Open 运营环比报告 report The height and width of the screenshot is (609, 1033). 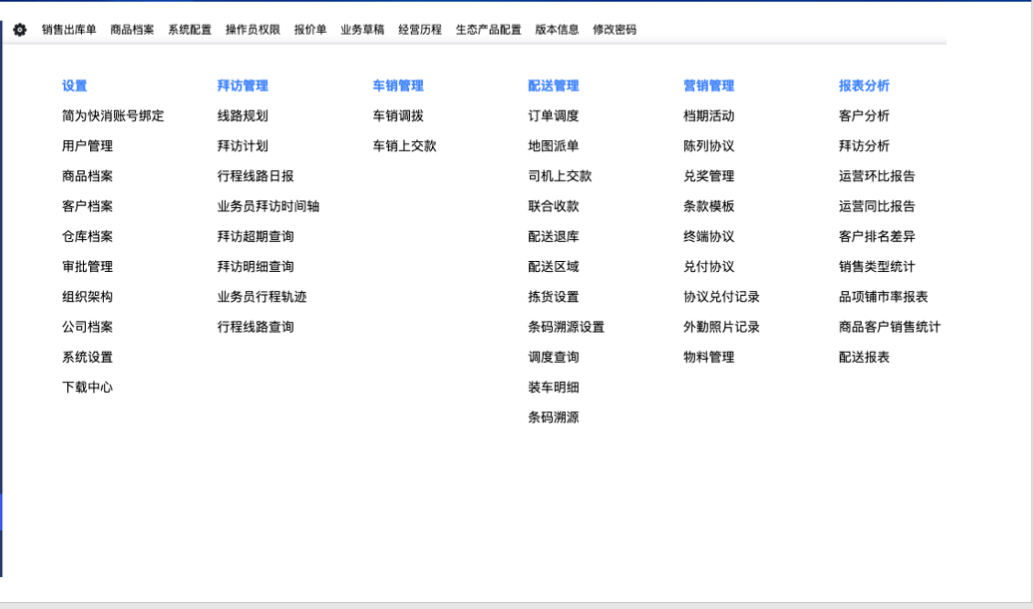(876, 176)
